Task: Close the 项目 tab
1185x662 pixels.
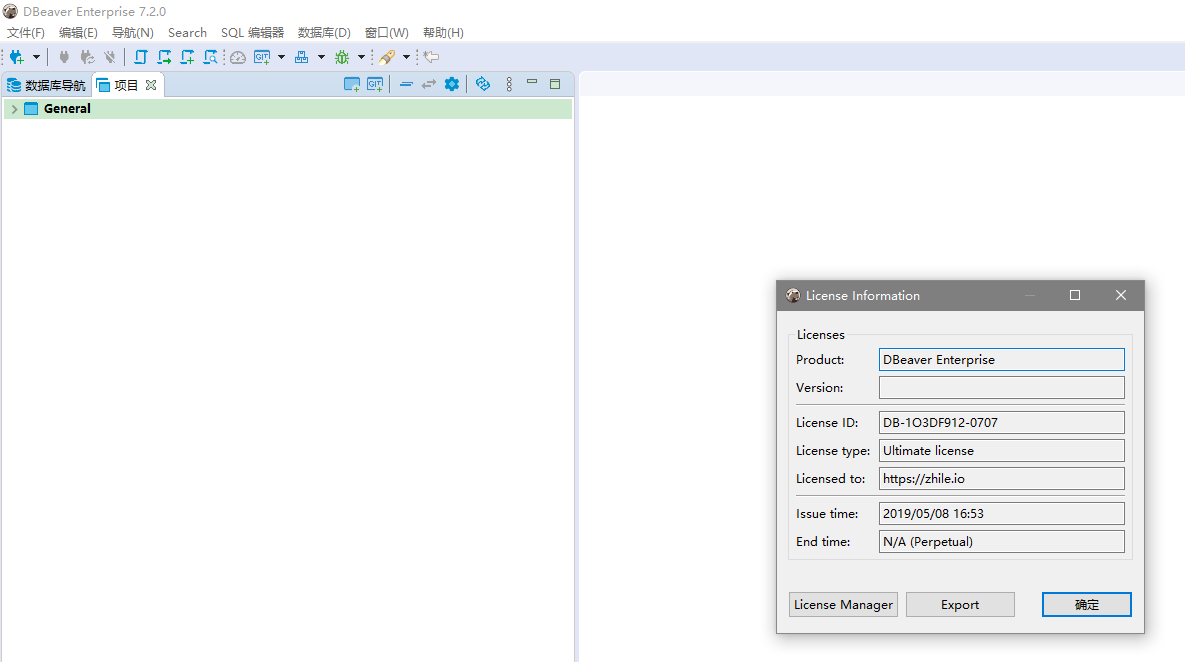Action: (x=151, y=85)
